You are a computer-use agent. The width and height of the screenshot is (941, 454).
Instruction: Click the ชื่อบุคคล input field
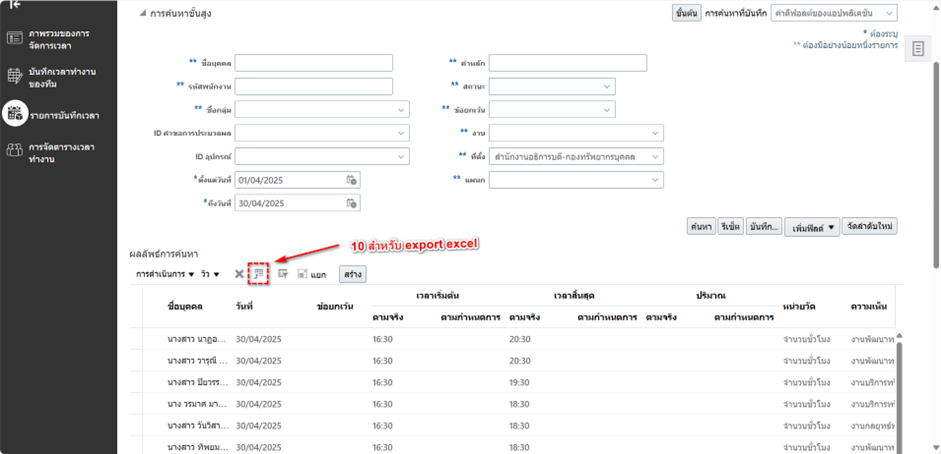(x=314, y=63)
